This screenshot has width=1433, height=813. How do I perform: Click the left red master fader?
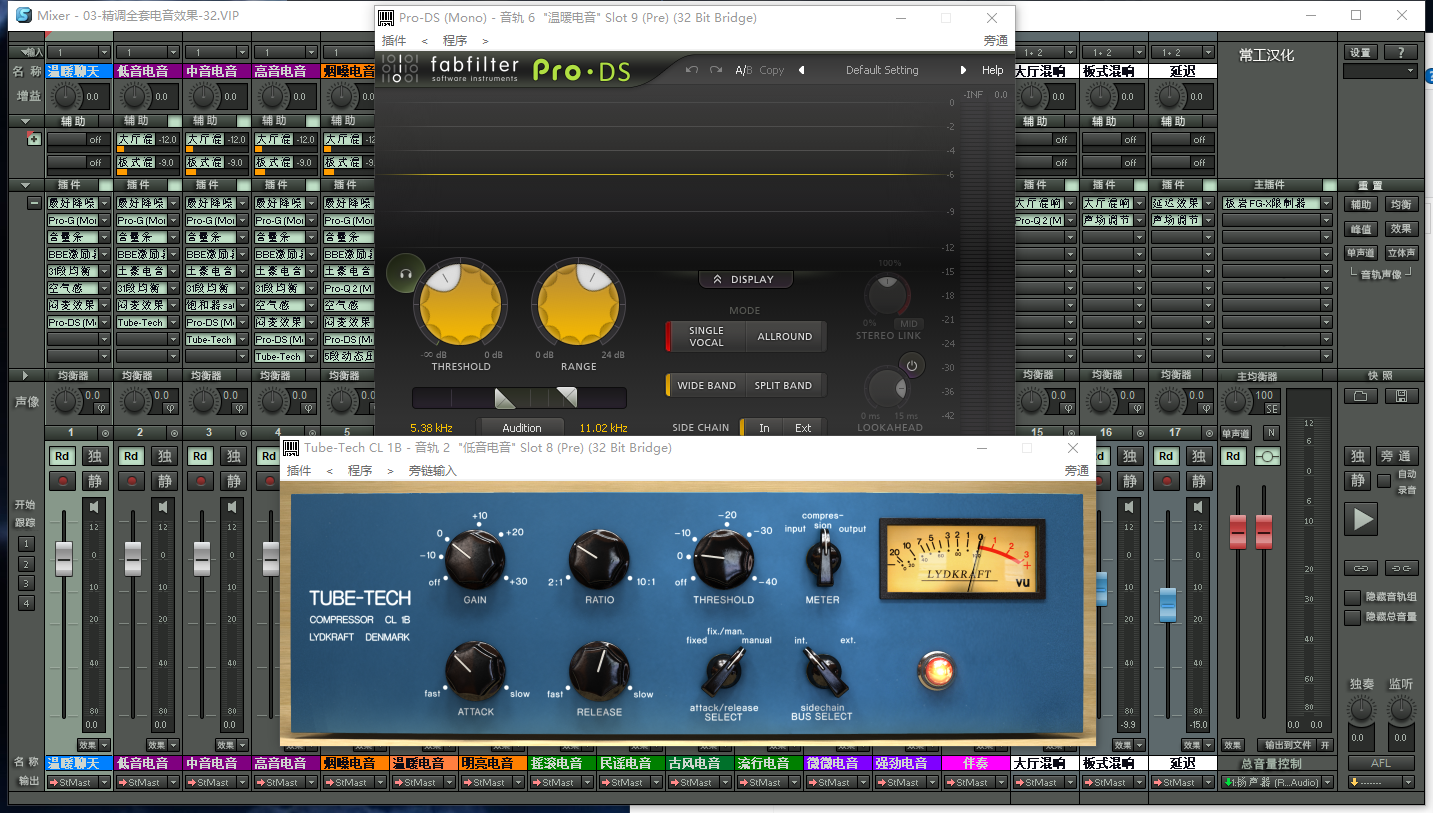1238,532
